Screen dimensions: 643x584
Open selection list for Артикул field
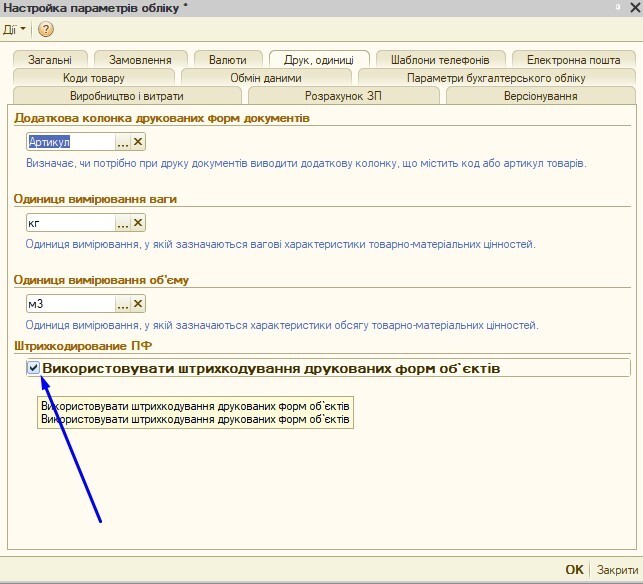(x=123, y=142)
